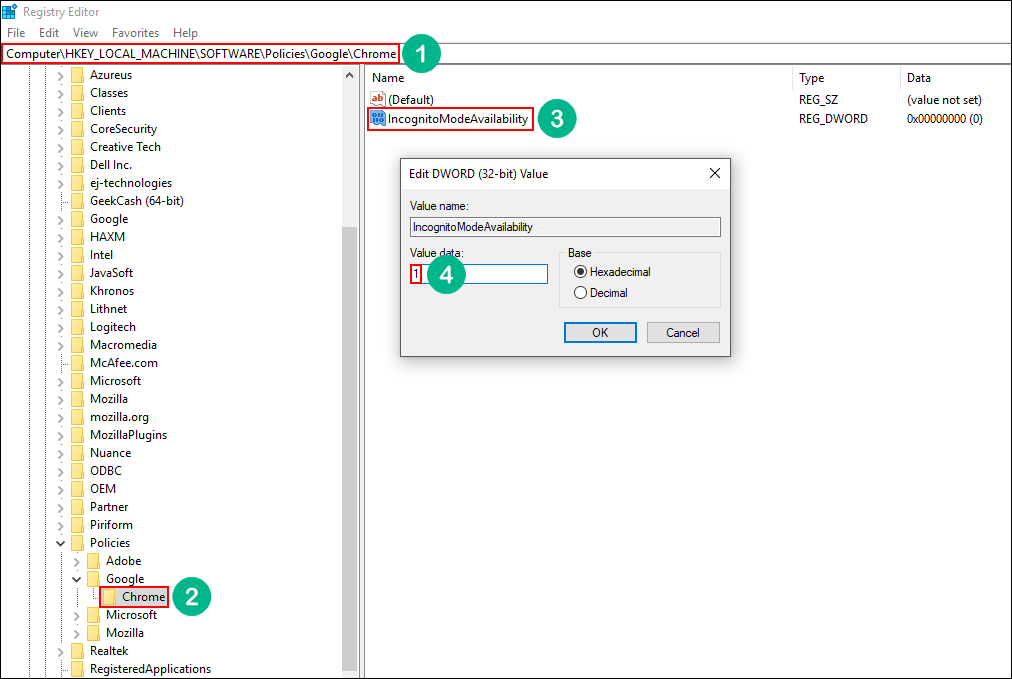This screenshot has height=679, width=1012.
Task: Select the top-level Microsoft registry key
Action: pos(116,381)
